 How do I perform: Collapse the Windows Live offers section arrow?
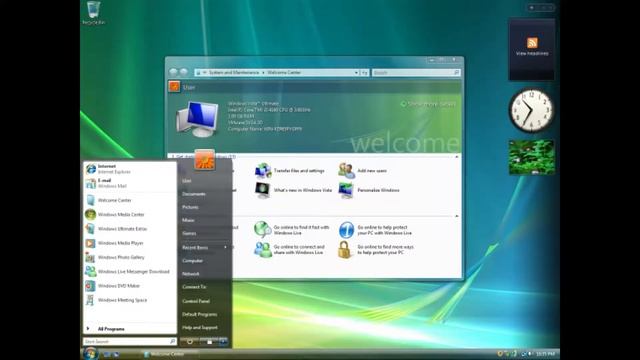(x=457, y=216)
